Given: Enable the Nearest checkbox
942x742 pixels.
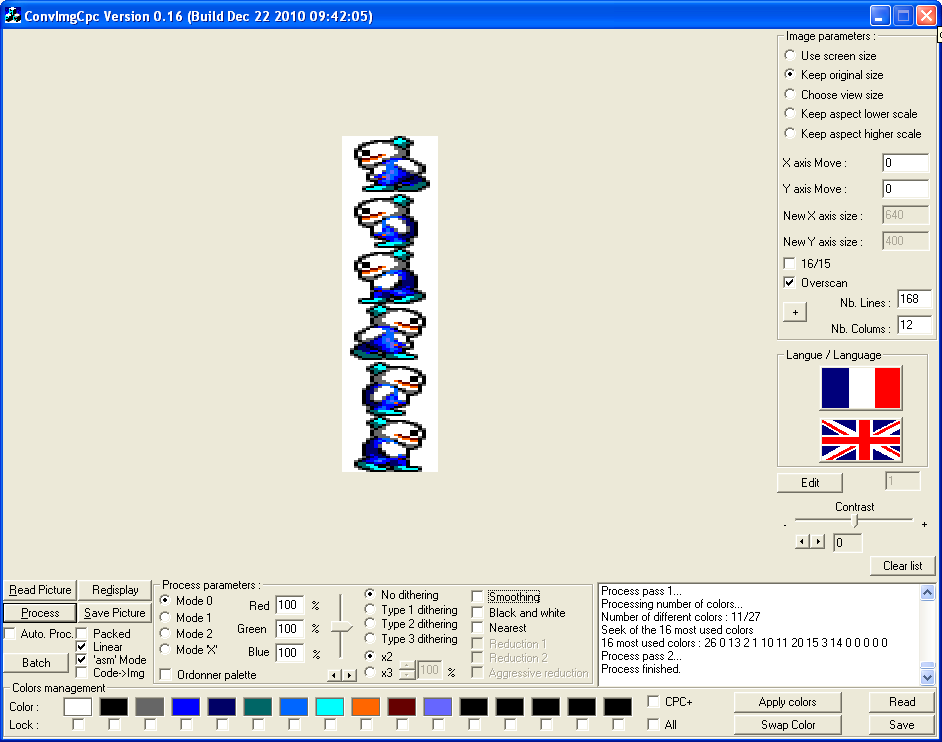Looking at the screenshot, I should coord(478,627).
